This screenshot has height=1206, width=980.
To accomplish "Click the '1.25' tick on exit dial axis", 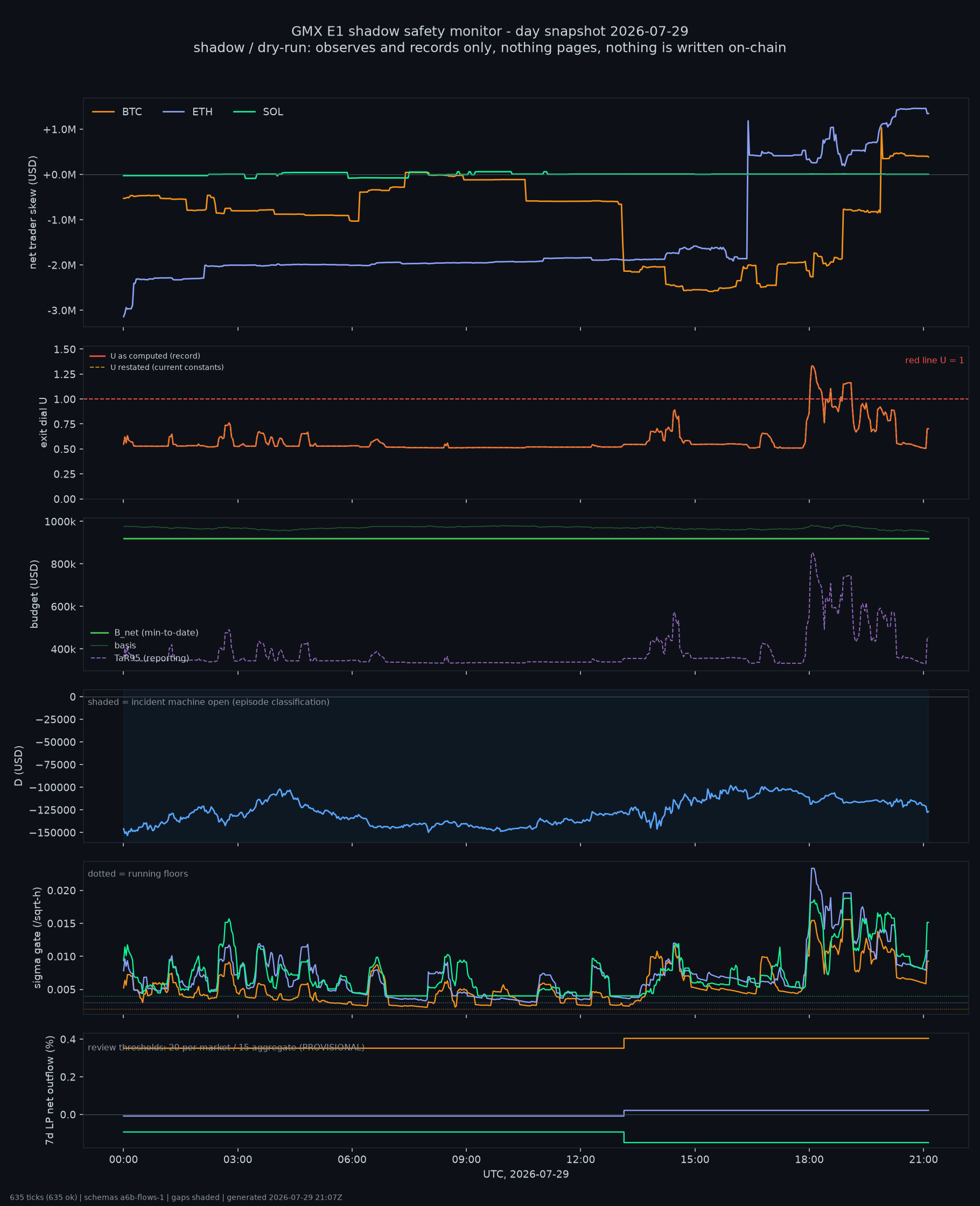I will [x=65, y=374].
